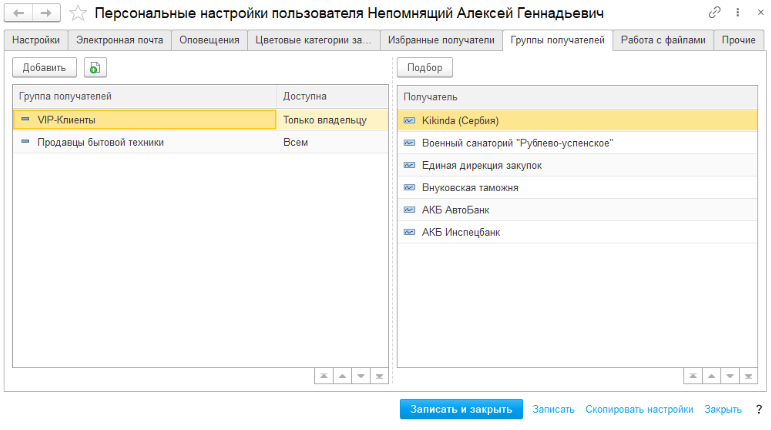771x430 pixels.
Task: Add window to favorites with star icon
Action: pyautogui.click(x=78, y=13)
